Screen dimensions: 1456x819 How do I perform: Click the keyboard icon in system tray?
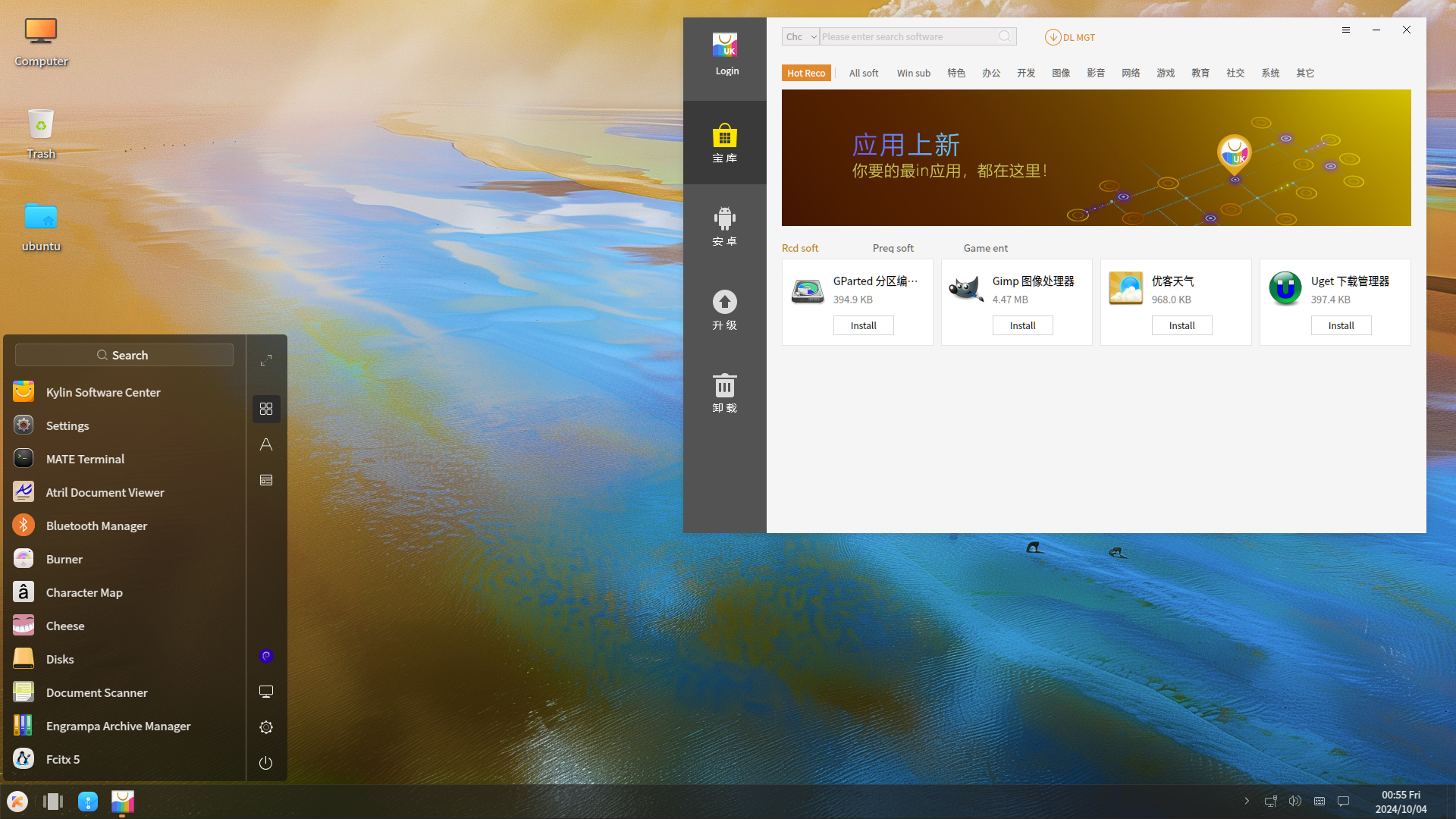[1319, 802]
